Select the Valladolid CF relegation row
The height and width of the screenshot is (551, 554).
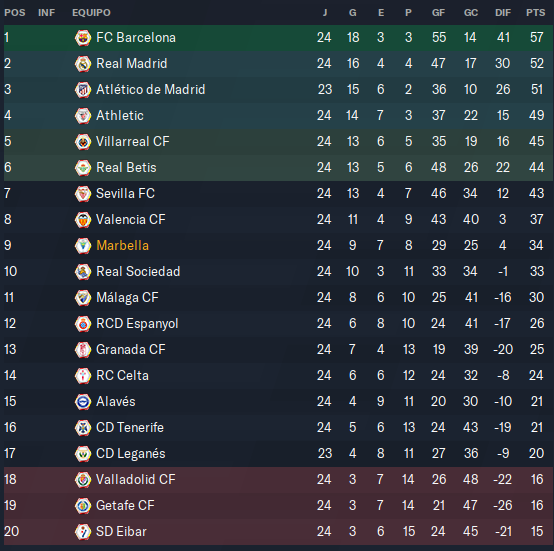pyautogui.click(x=278, y=480)
